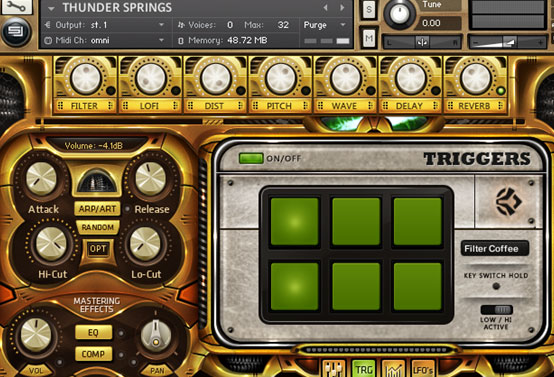Select the TRG triggers tab
The height and width of the screenshot is (377, 554).
pyautogui.click(x=364, y=369)
